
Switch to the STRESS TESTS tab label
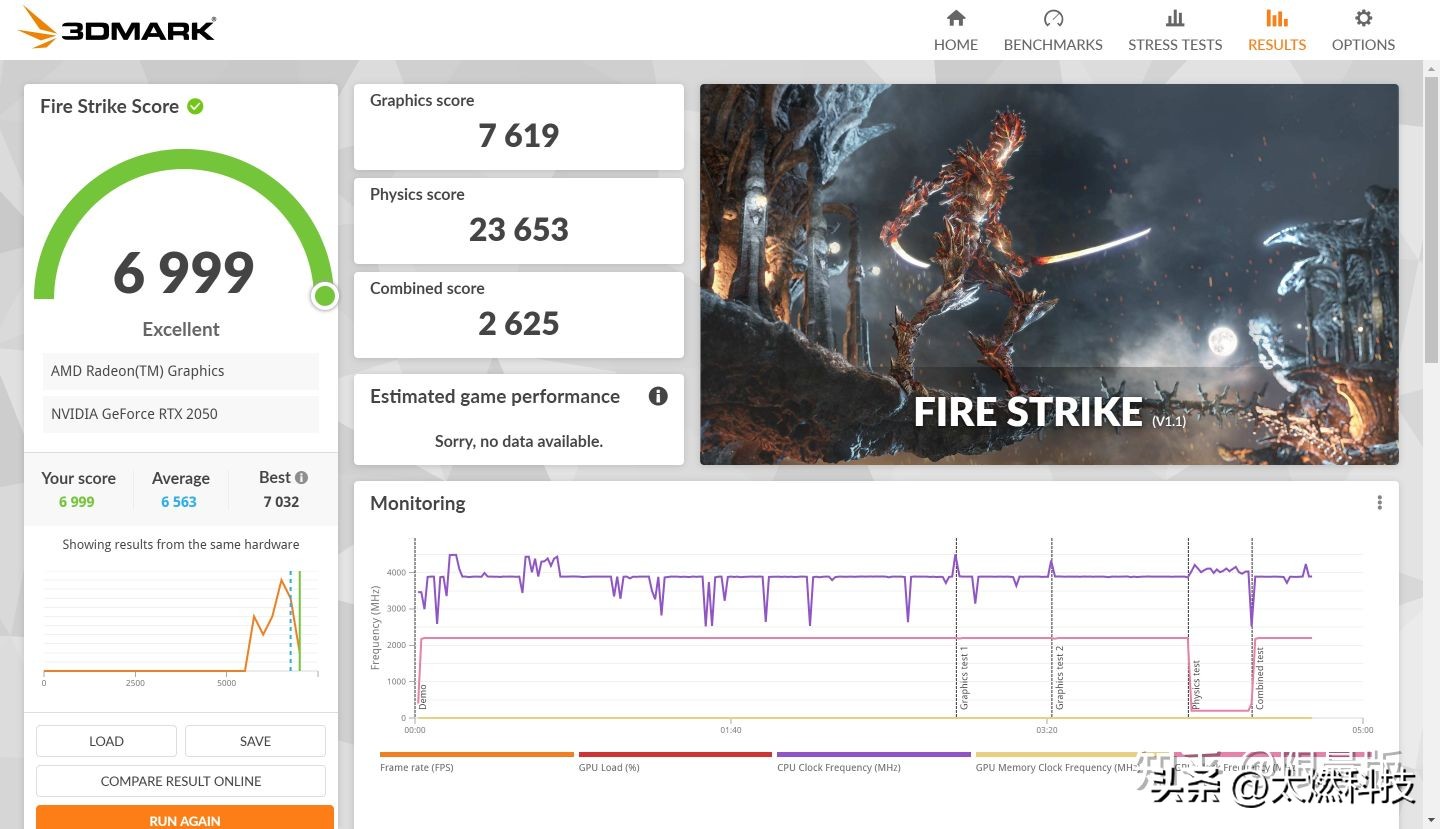1175,45
